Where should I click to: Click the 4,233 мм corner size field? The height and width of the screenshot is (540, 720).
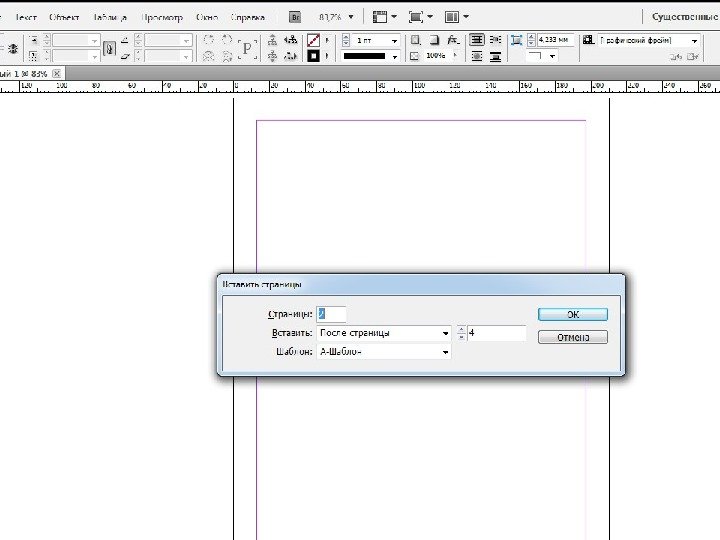click(555, 40)
